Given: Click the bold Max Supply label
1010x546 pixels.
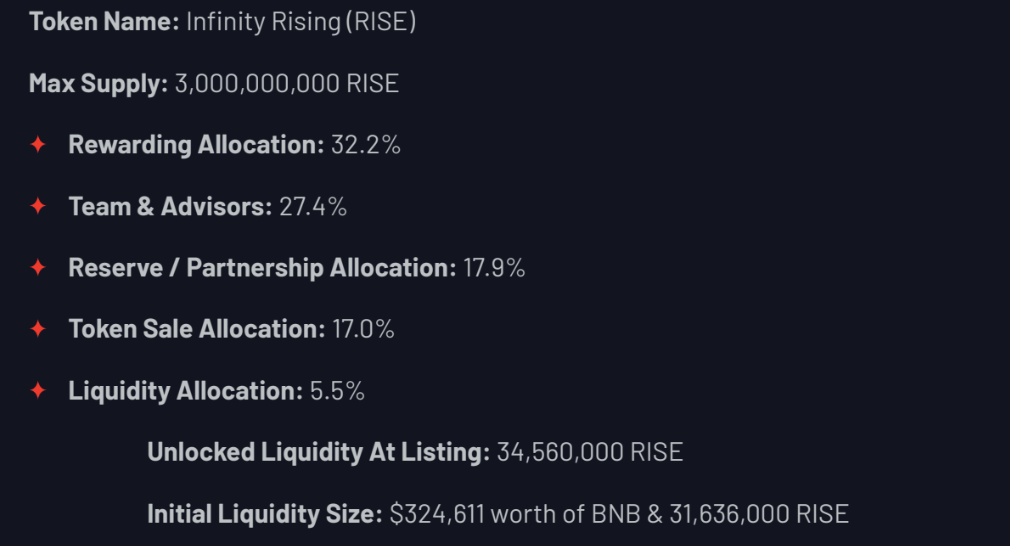Looking at the screenshot, I should pos(98,83).
